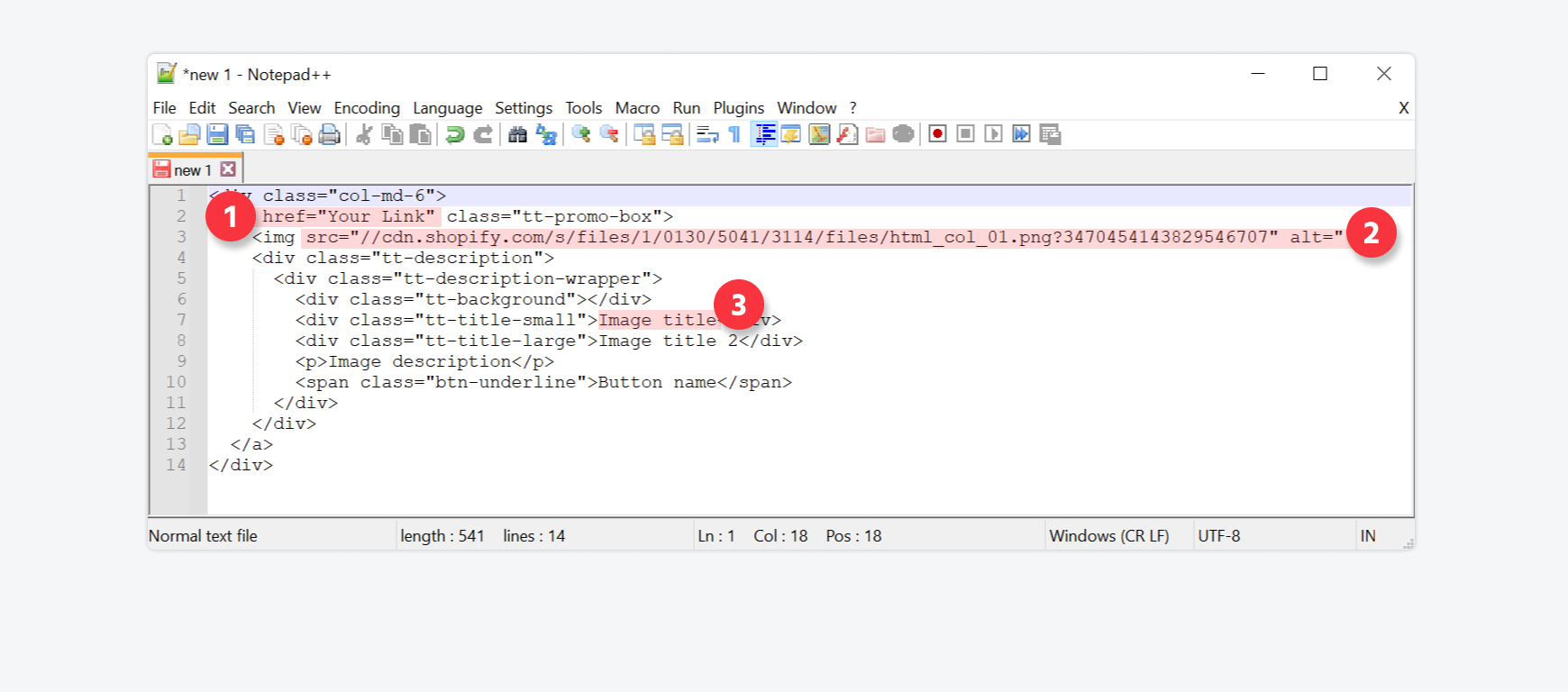Click the Windows (CR LF) status bar field

1108,536
